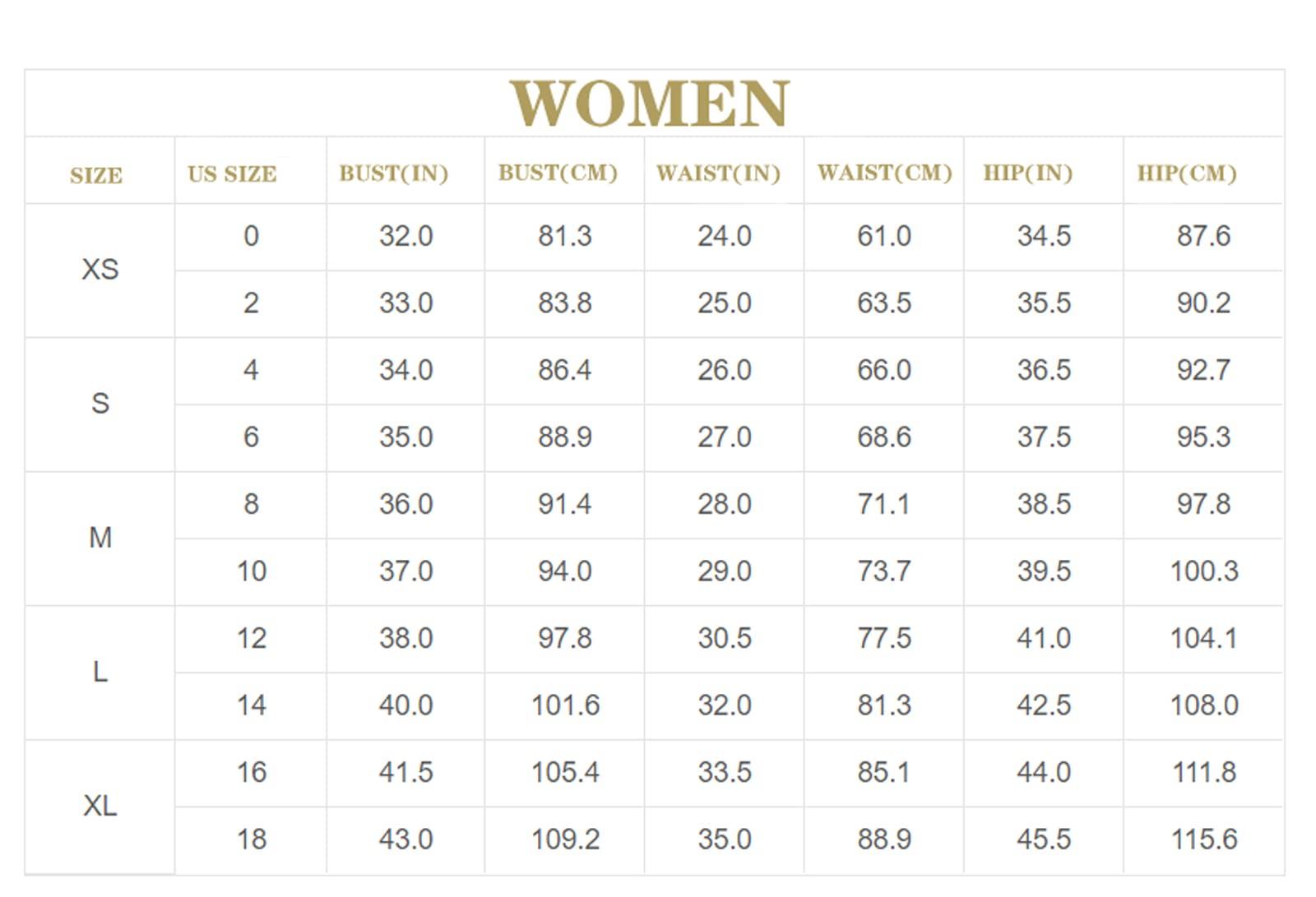Select the SIZE column header
This screenshot has height=897, width=1316.
click(96, 176)
